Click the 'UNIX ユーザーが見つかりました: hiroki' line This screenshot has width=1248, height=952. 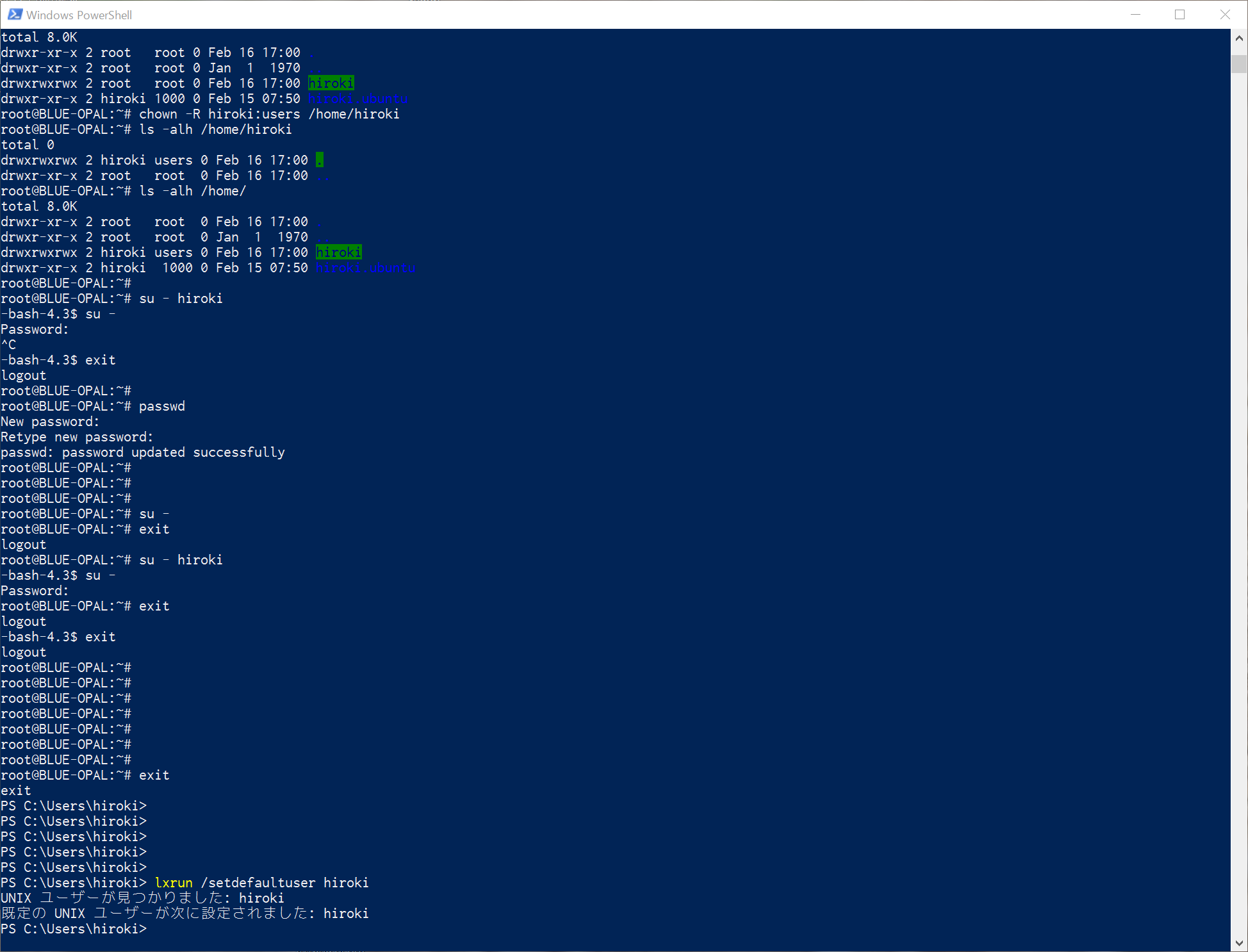point(142,898)
